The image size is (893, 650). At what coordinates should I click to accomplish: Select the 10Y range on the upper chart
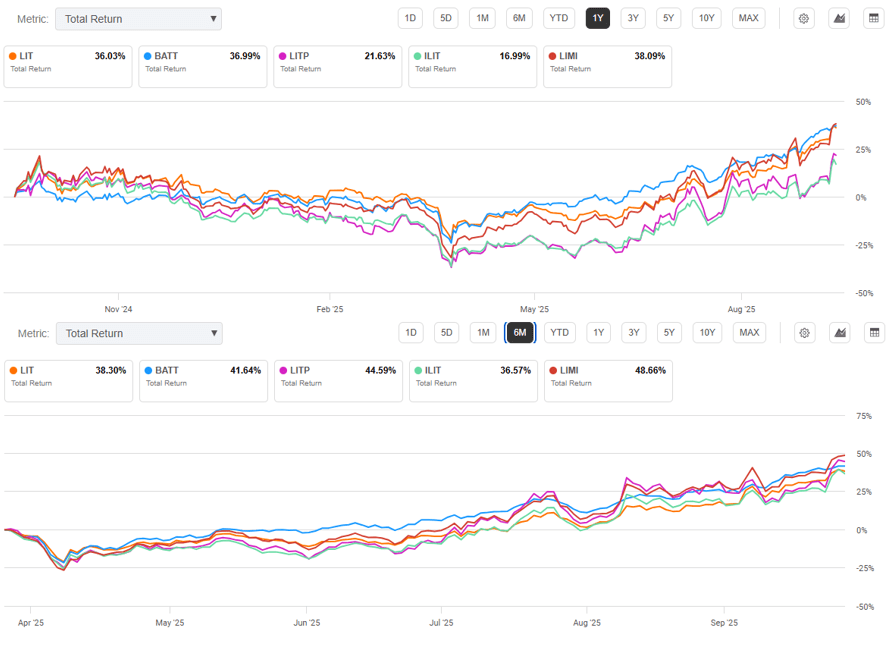click(706, 18)
